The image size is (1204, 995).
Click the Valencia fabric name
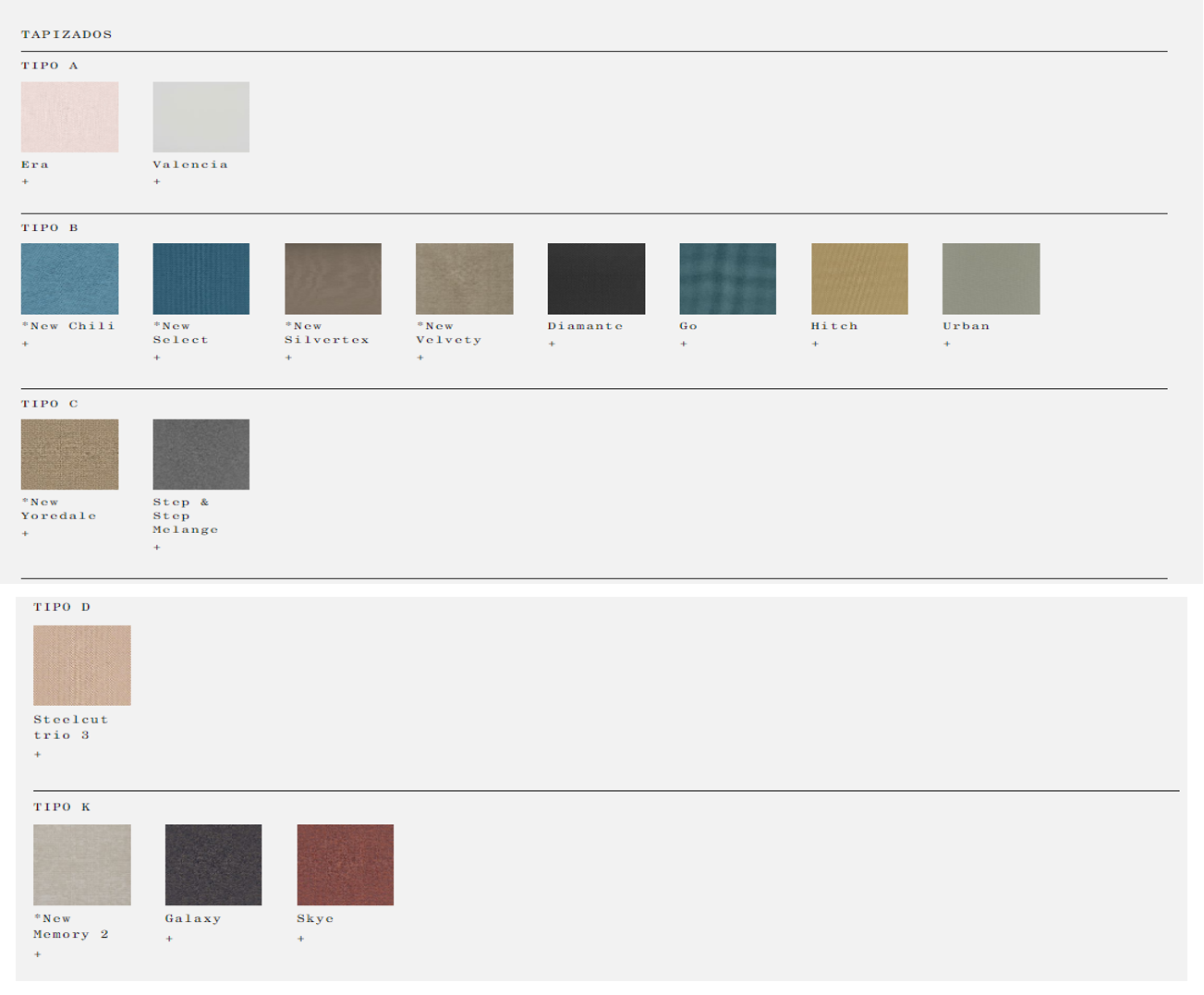coord(190,164)
